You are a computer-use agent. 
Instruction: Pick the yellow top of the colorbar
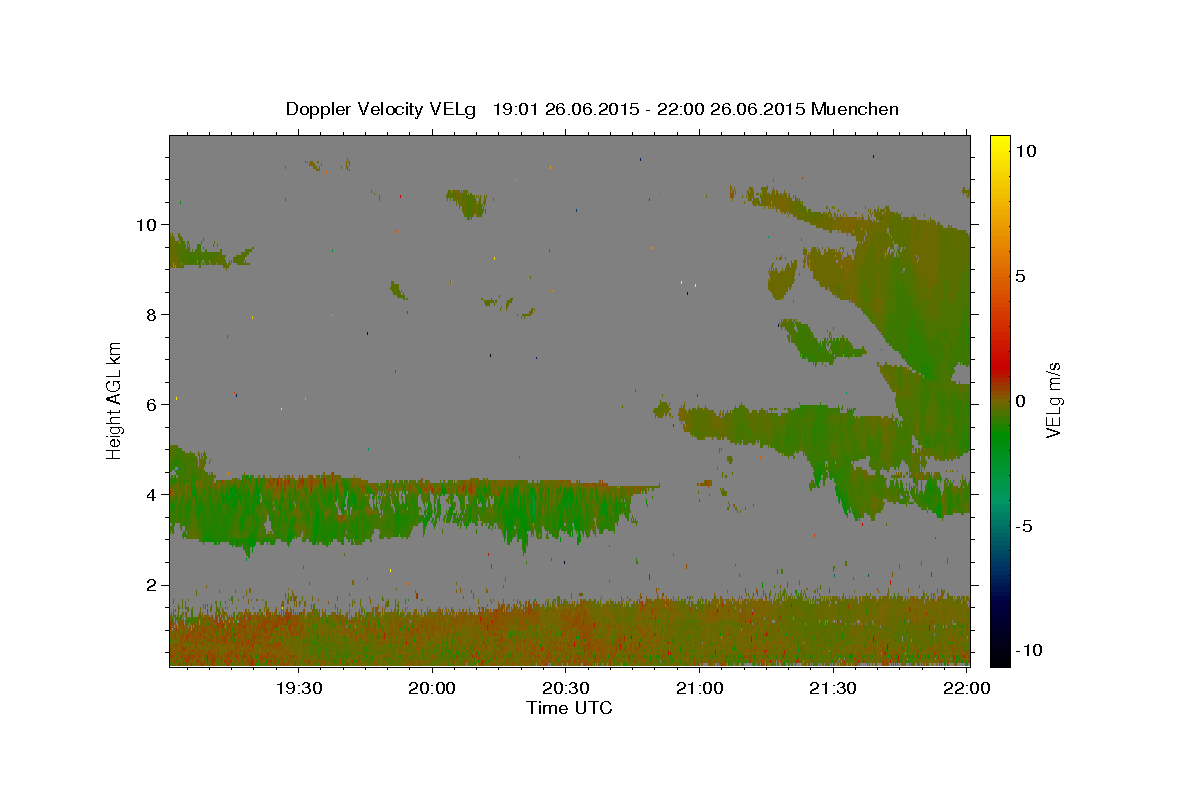[x=1000, y=145]
